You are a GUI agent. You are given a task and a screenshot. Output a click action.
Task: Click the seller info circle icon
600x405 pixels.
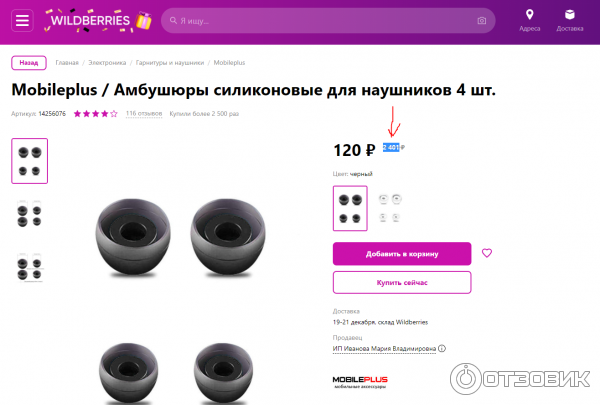[442, 348]
